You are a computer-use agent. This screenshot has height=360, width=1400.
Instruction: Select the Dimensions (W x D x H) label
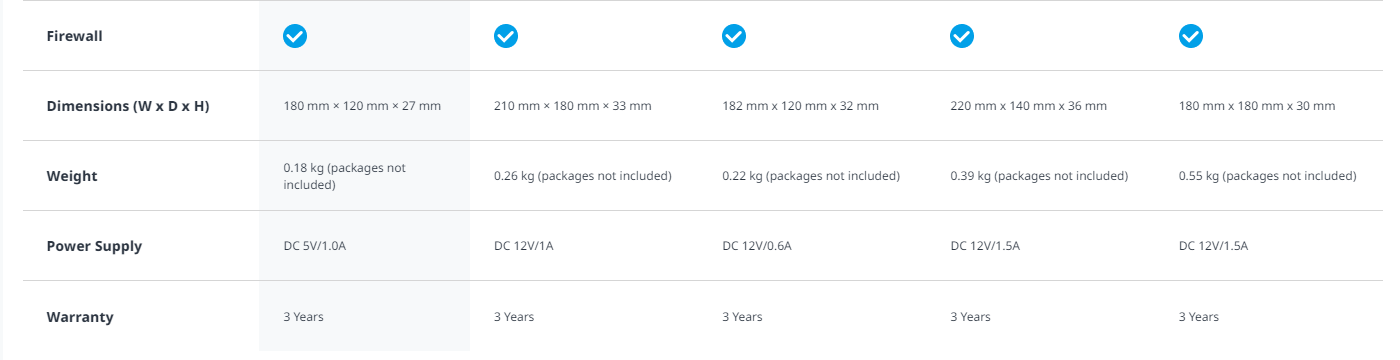(x=128, y=106)
